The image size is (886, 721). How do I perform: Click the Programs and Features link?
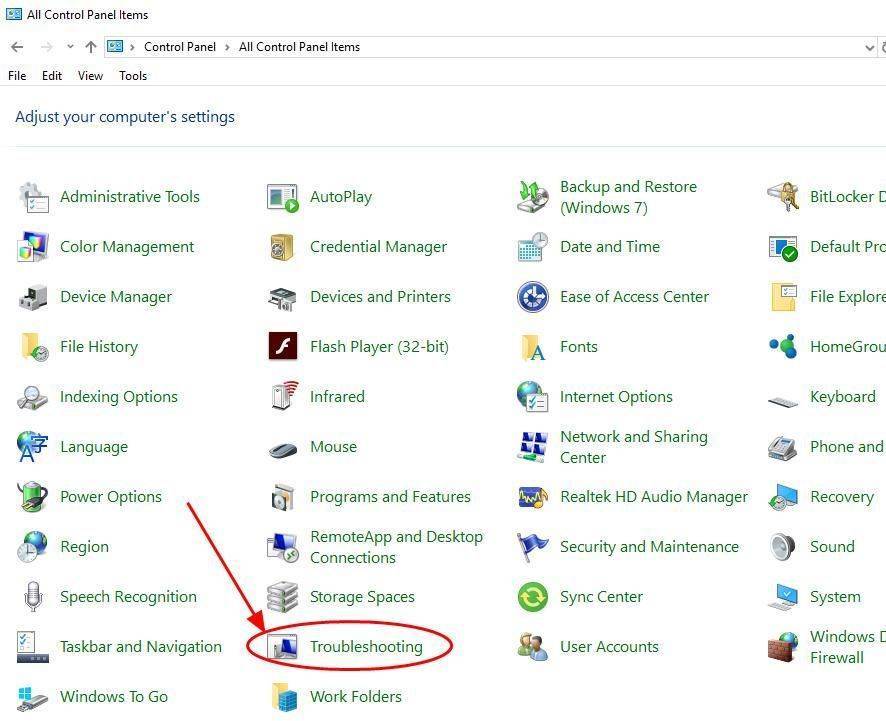click(390, 497)
